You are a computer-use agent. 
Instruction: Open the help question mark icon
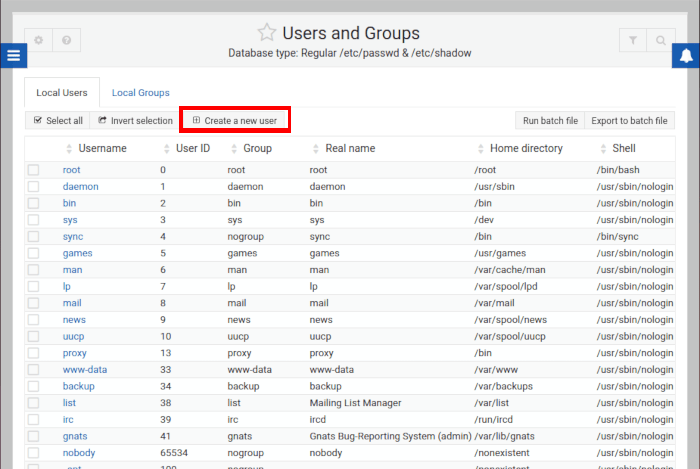(67, 40)
